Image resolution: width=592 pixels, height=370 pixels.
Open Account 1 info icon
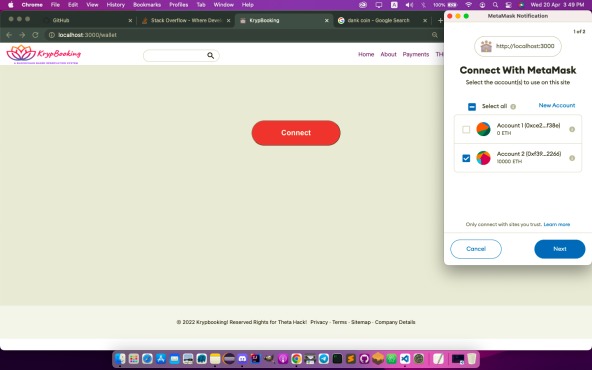(x=572, y=130)
